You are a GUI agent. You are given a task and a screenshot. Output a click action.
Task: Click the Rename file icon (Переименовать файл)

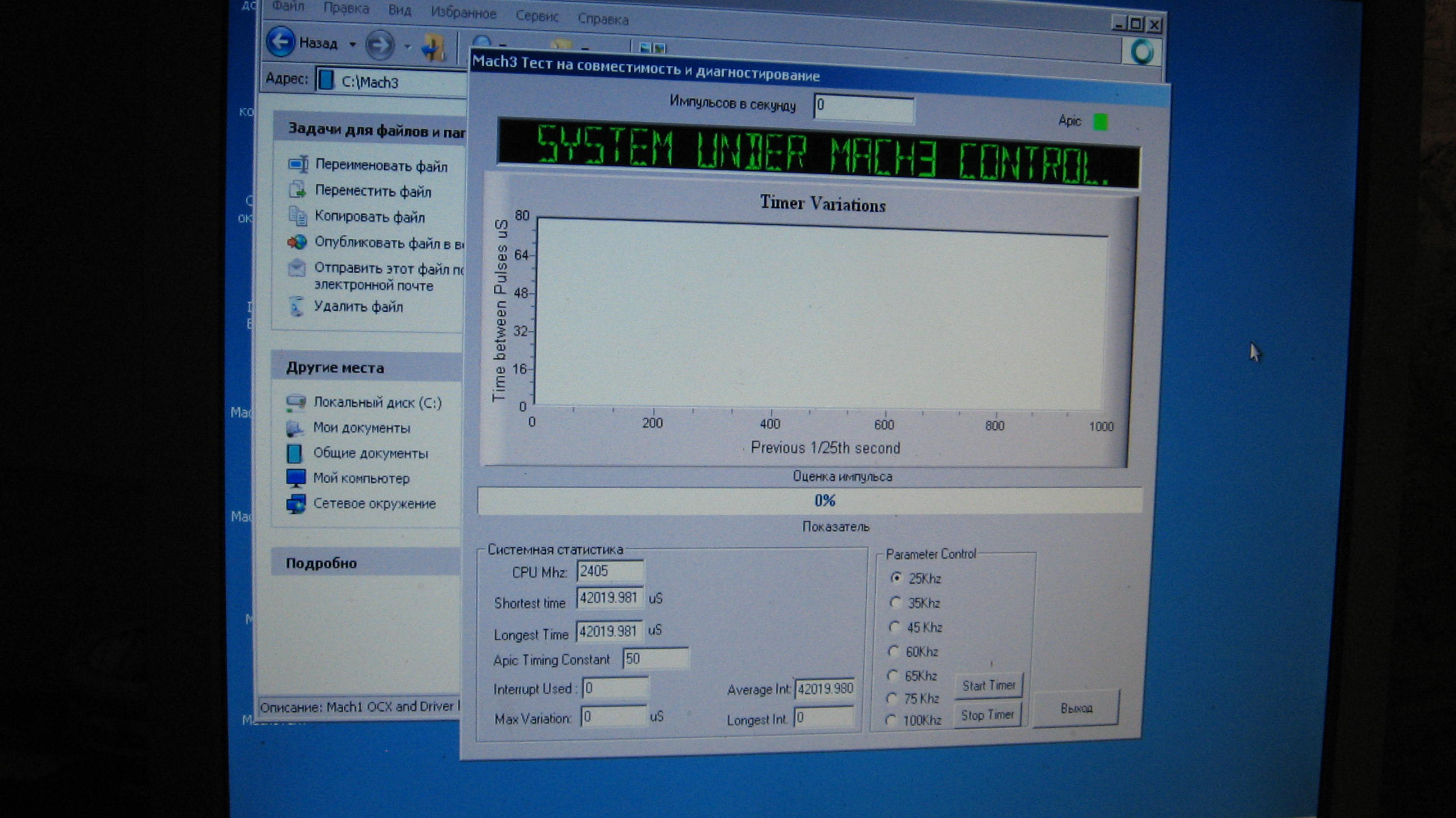(x=298, y=164)
